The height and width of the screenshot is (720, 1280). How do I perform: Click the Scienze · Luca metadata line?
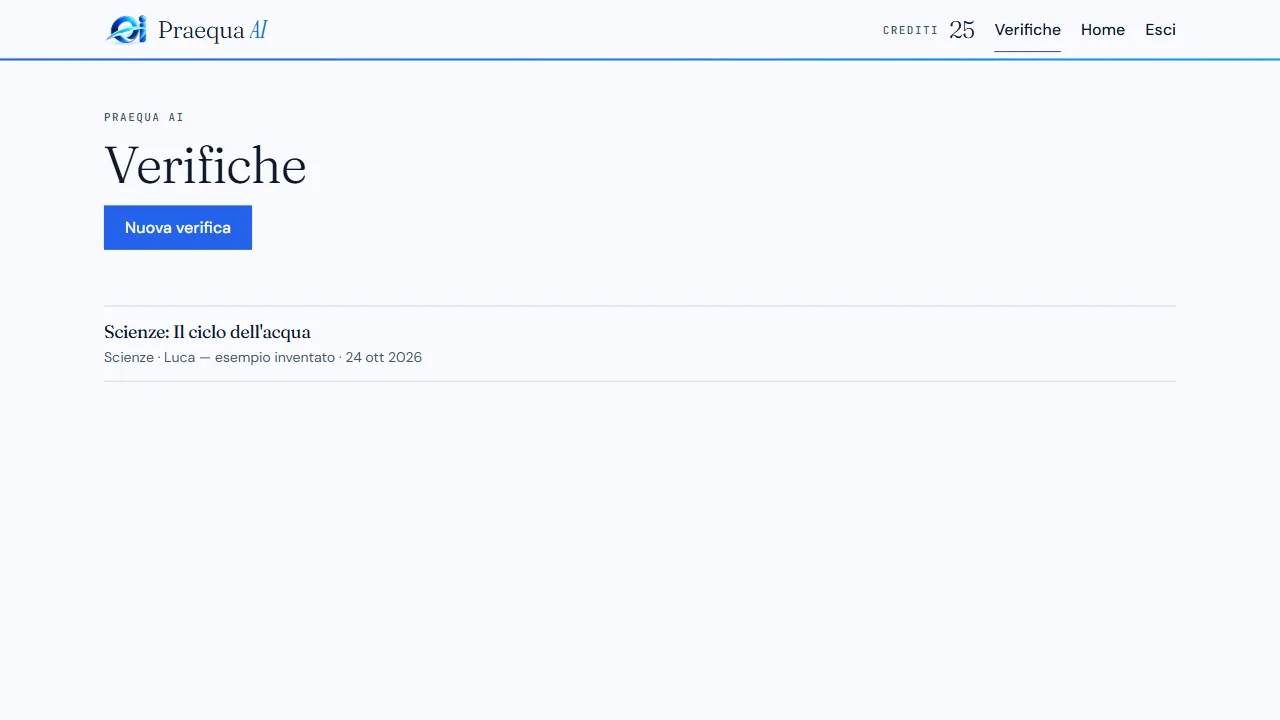[x=263, y=357]
